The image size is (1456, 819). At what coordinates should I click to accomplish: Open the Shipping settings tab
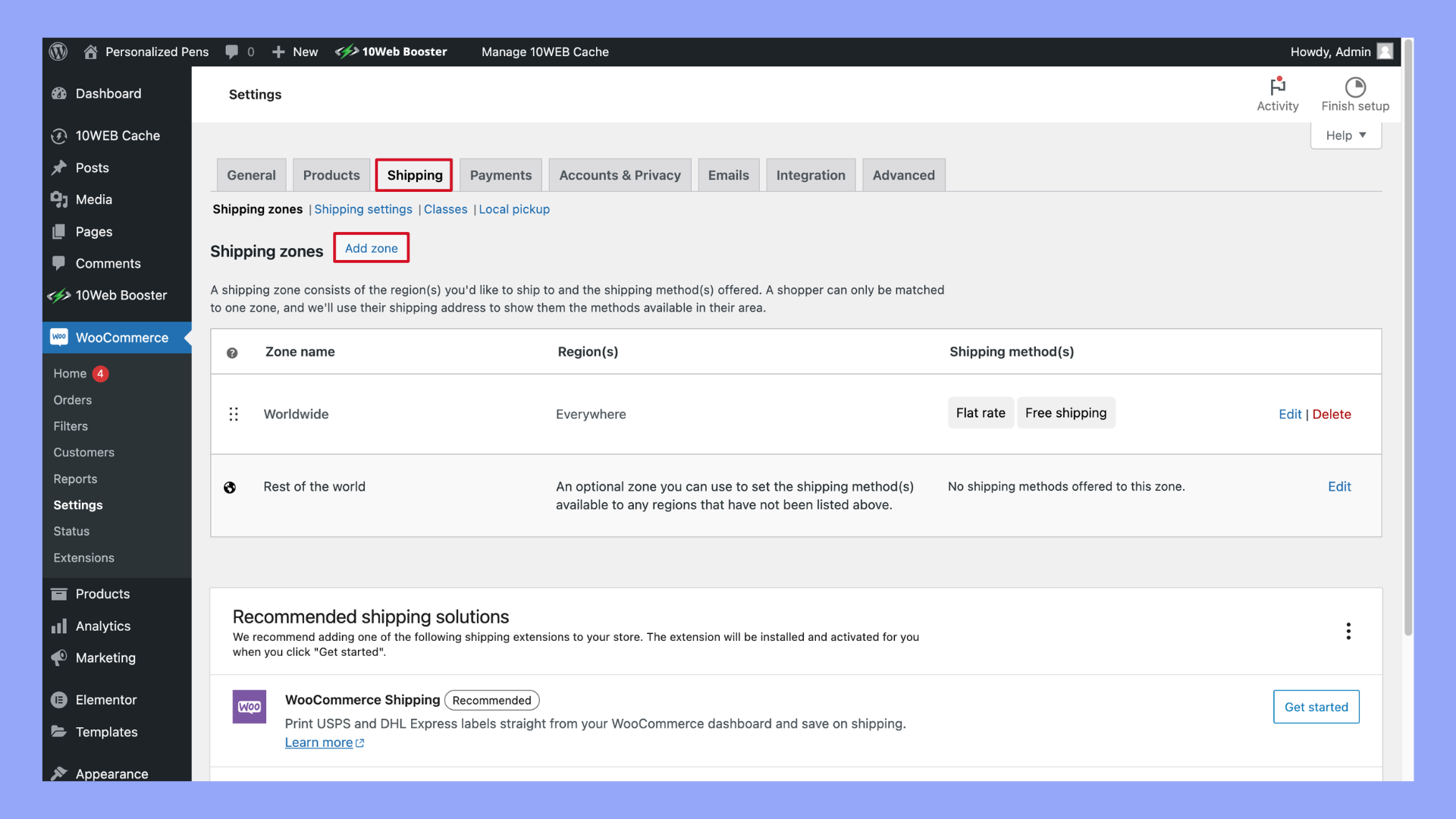(x=363, y=209)
